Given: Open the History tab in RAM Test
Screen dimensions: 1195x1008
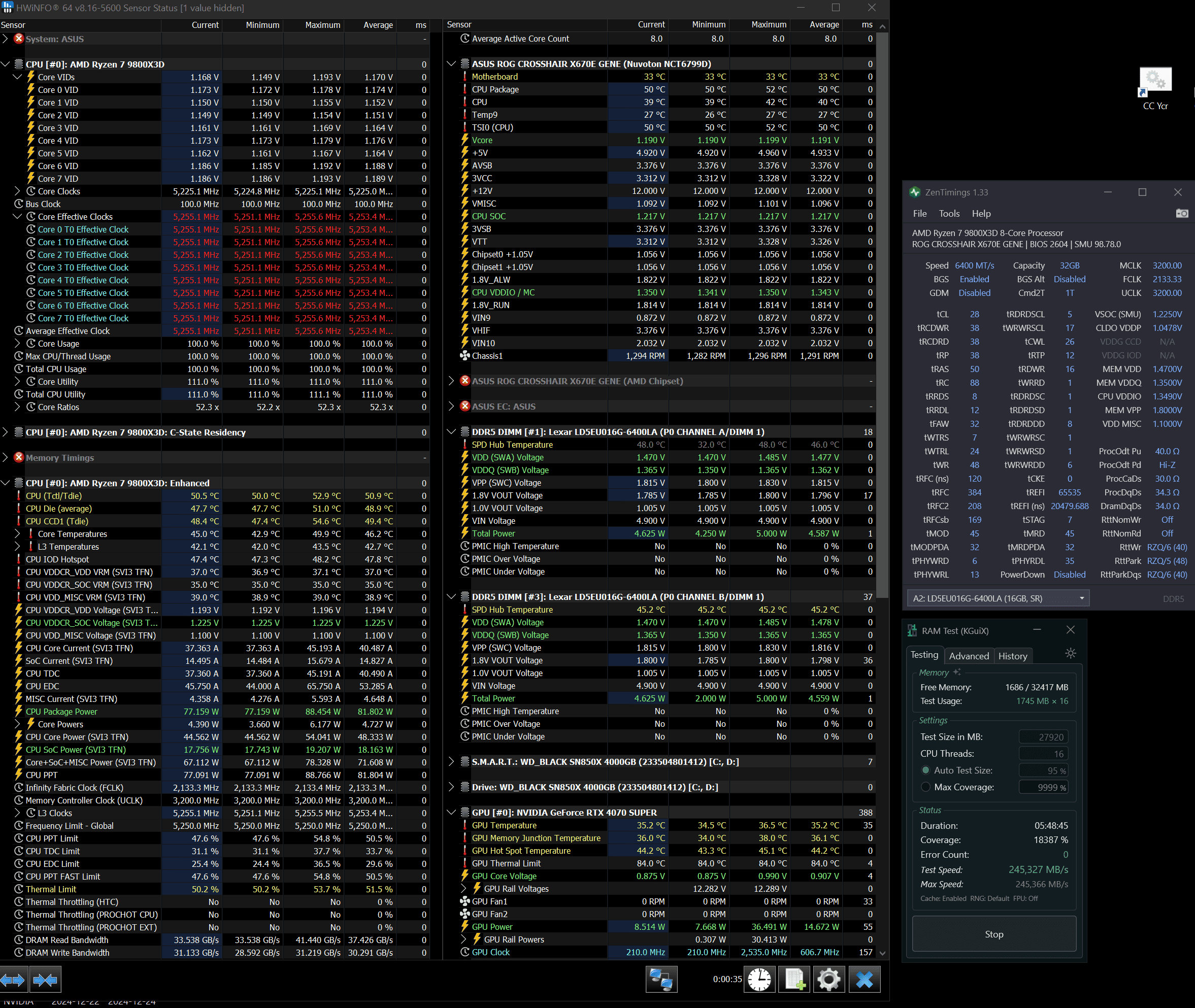Looking at the screenshot, I should click(1012, 656).
